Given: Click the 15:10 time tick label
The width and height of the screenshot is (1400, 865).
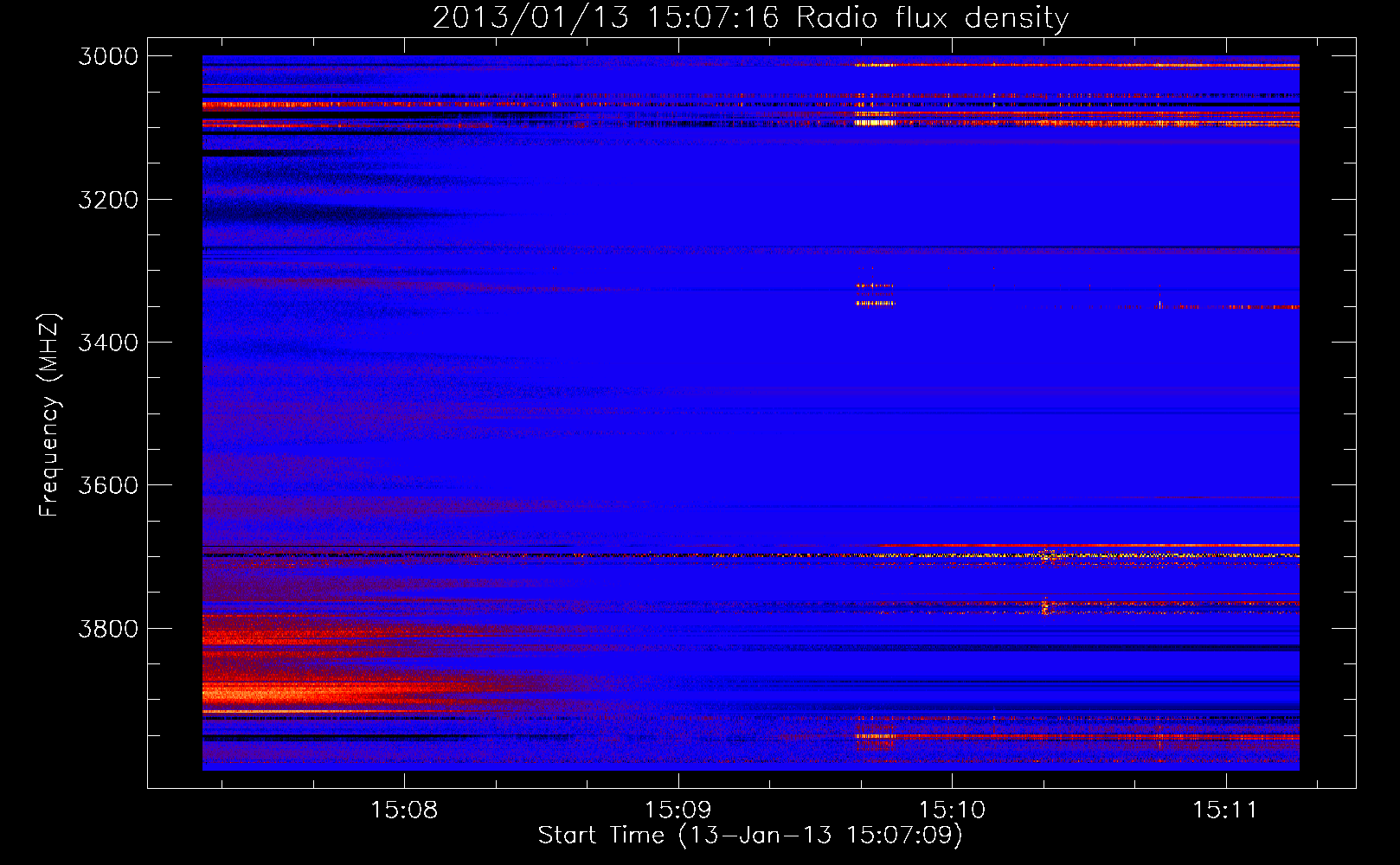Looking at the screenshot, I should click(x=952, y=810).
